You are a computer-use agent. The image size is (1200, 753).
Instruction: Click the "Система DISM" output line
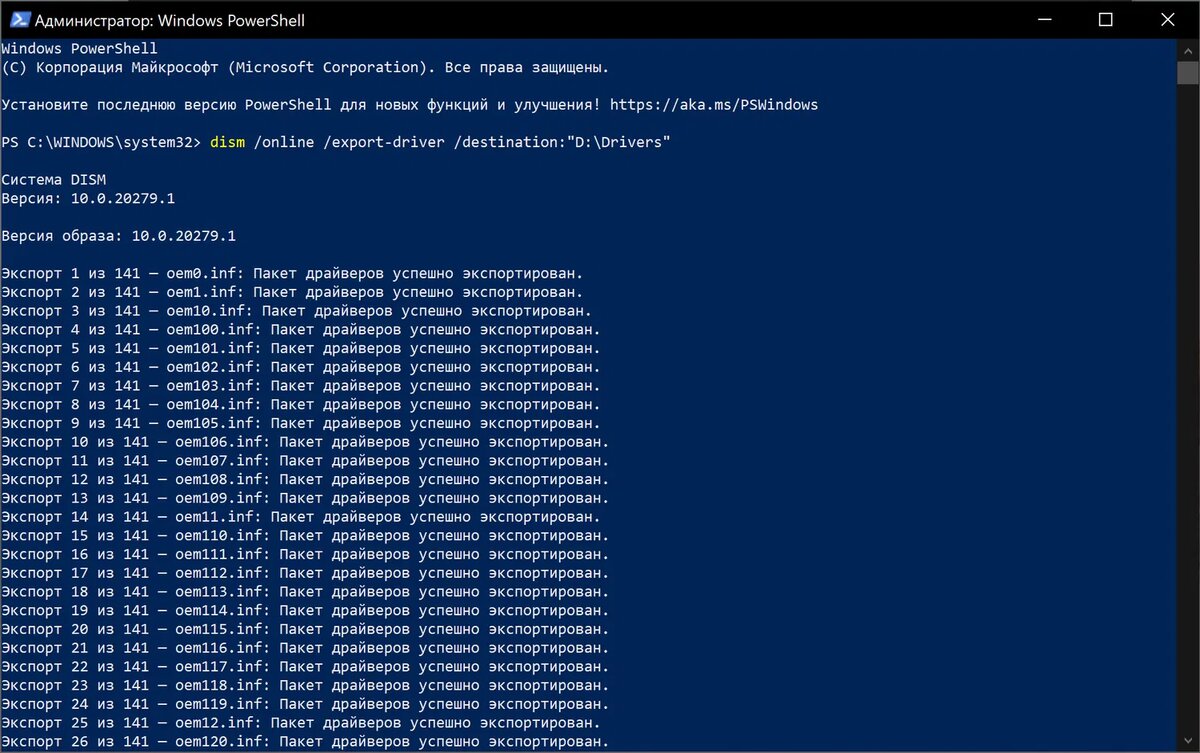53,180
